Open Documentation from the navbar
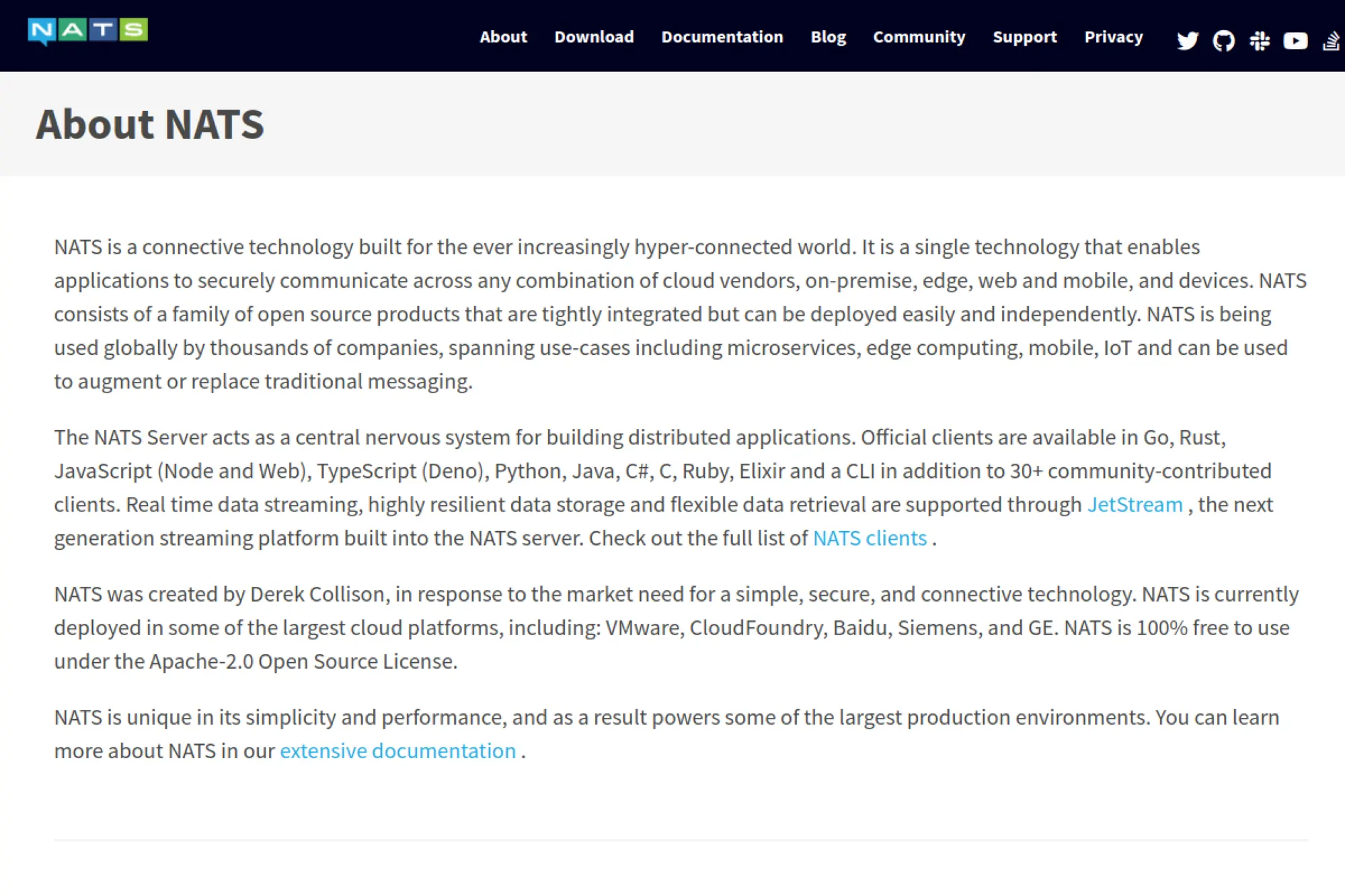The width and height of the screenshot is (1345, 896). [x=722, y=37]
